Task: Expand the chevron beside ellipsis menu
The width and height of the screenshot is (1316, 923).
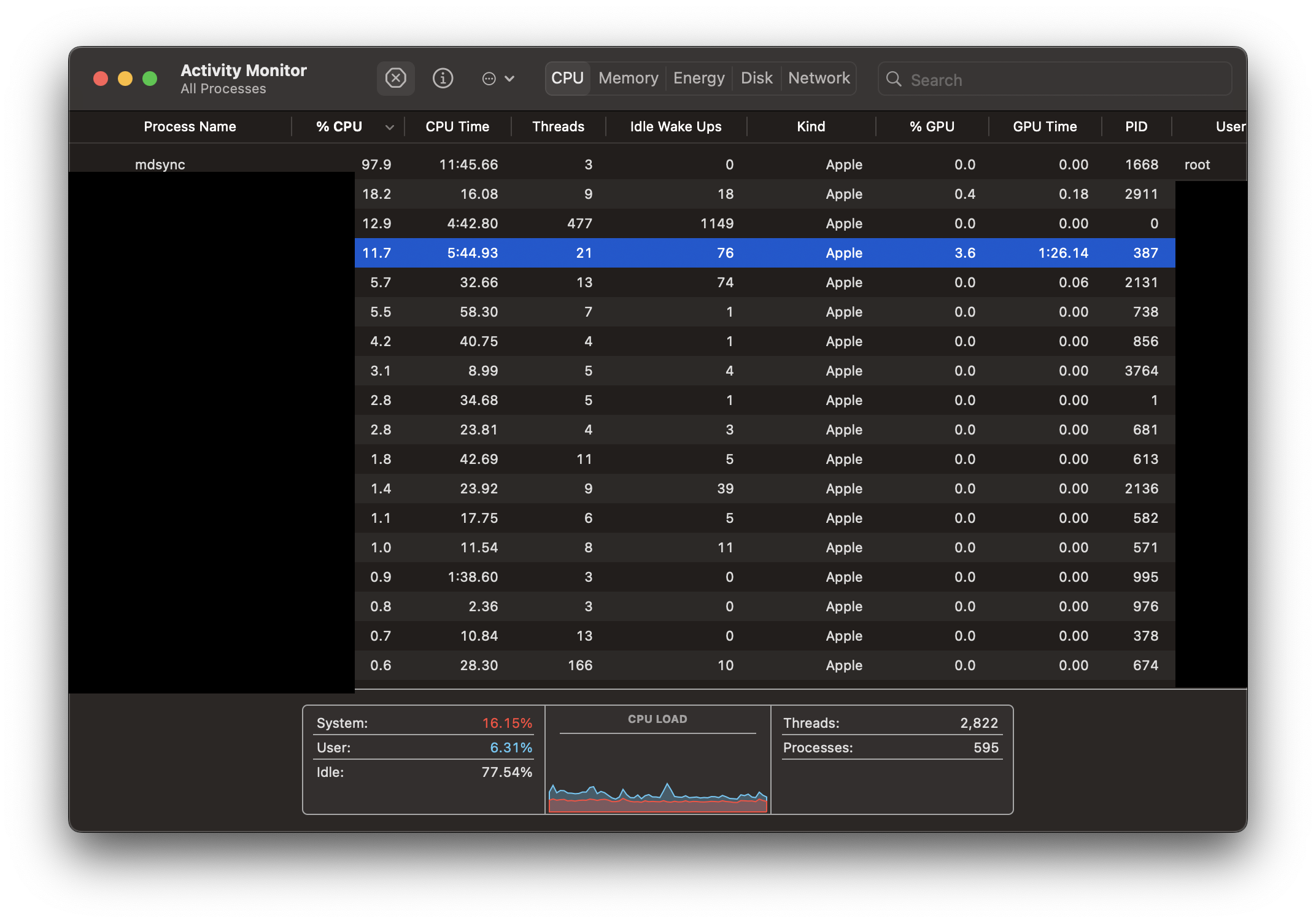Action: 509,79
